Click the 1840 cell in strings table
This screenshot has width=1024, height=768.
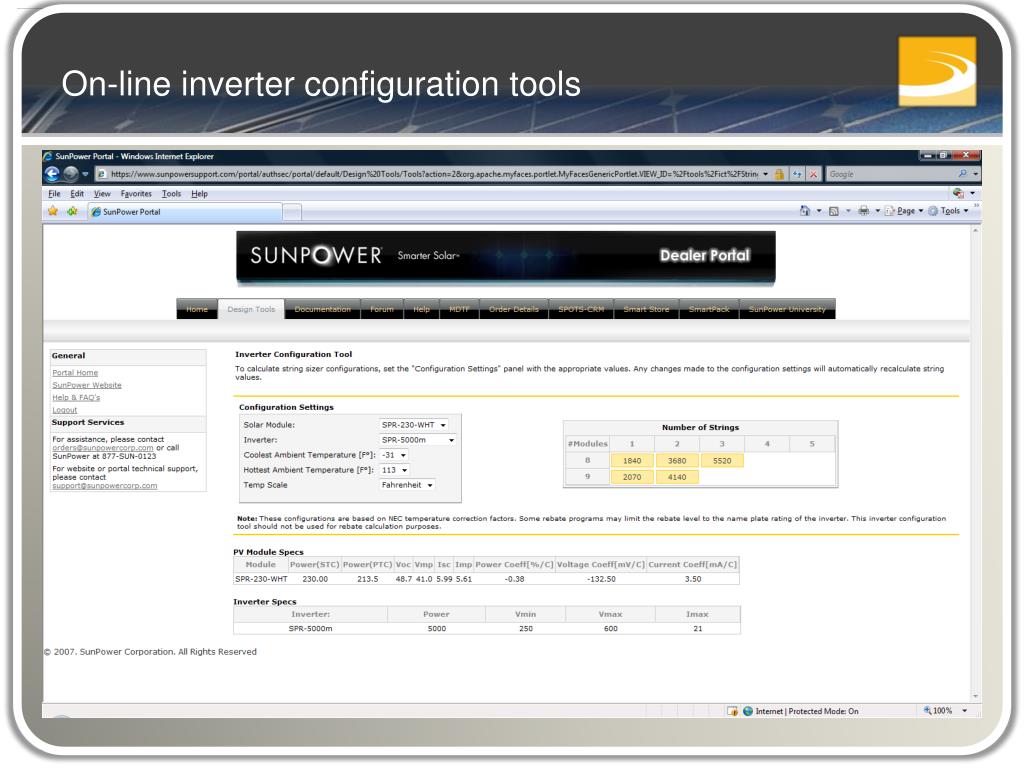632,461
